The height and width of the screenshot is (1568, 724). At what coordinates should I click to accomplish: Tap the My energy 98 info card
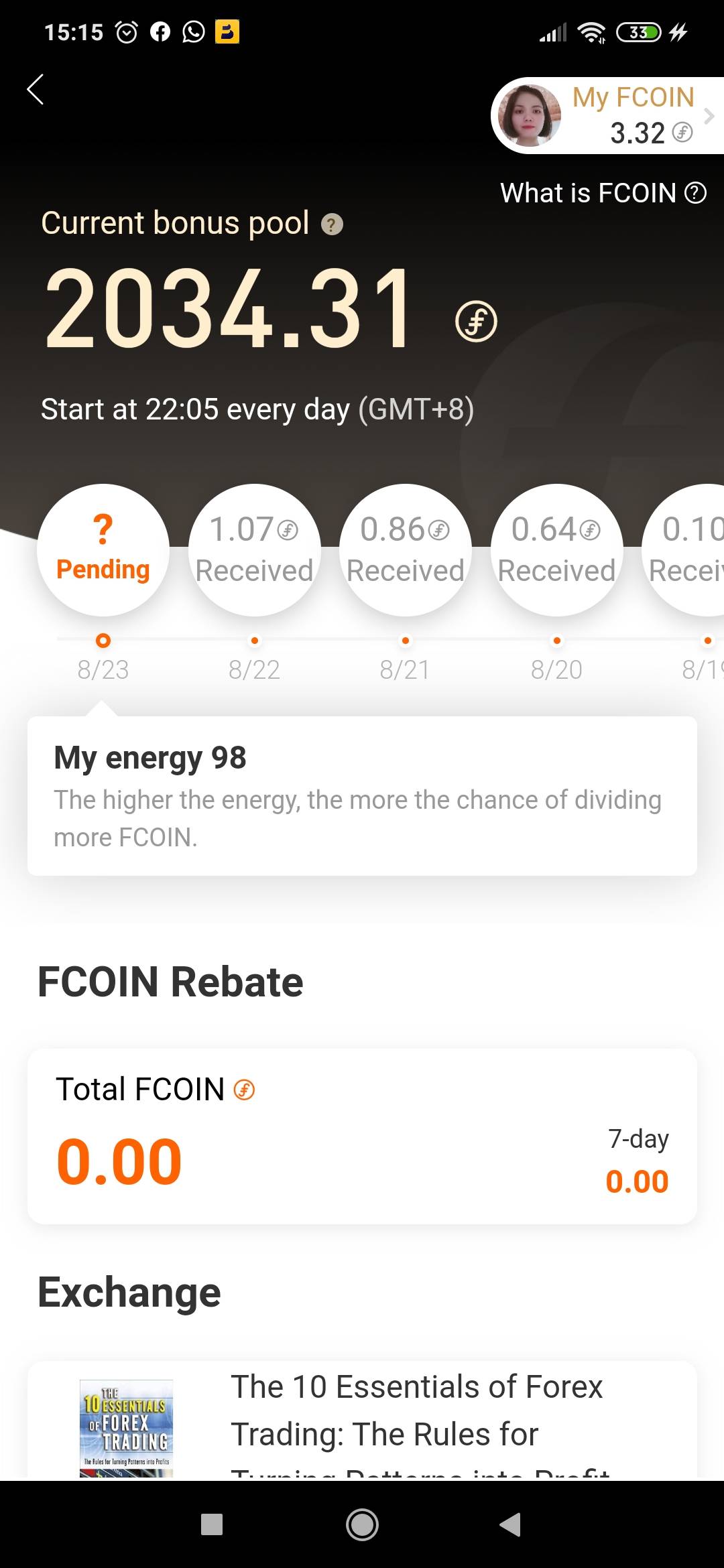point(362,795)
